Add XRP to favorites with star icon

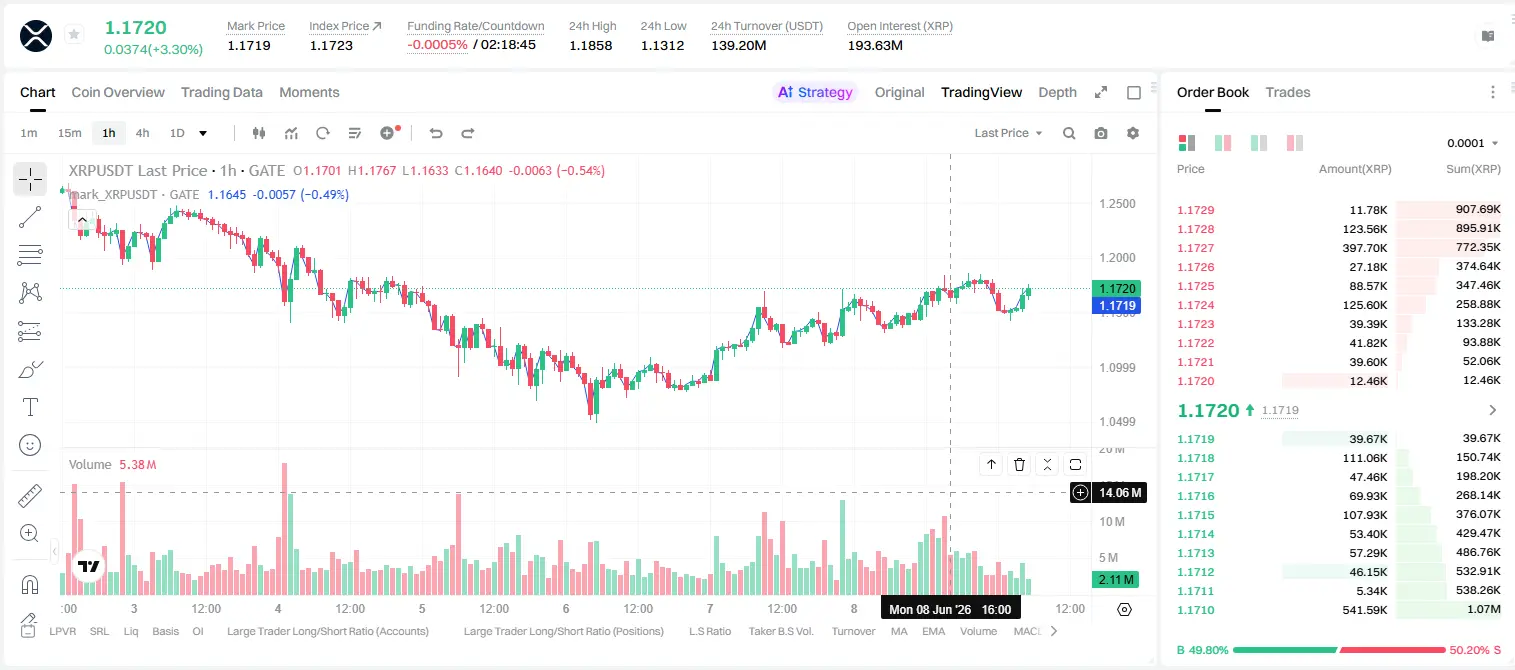point(74,35)
